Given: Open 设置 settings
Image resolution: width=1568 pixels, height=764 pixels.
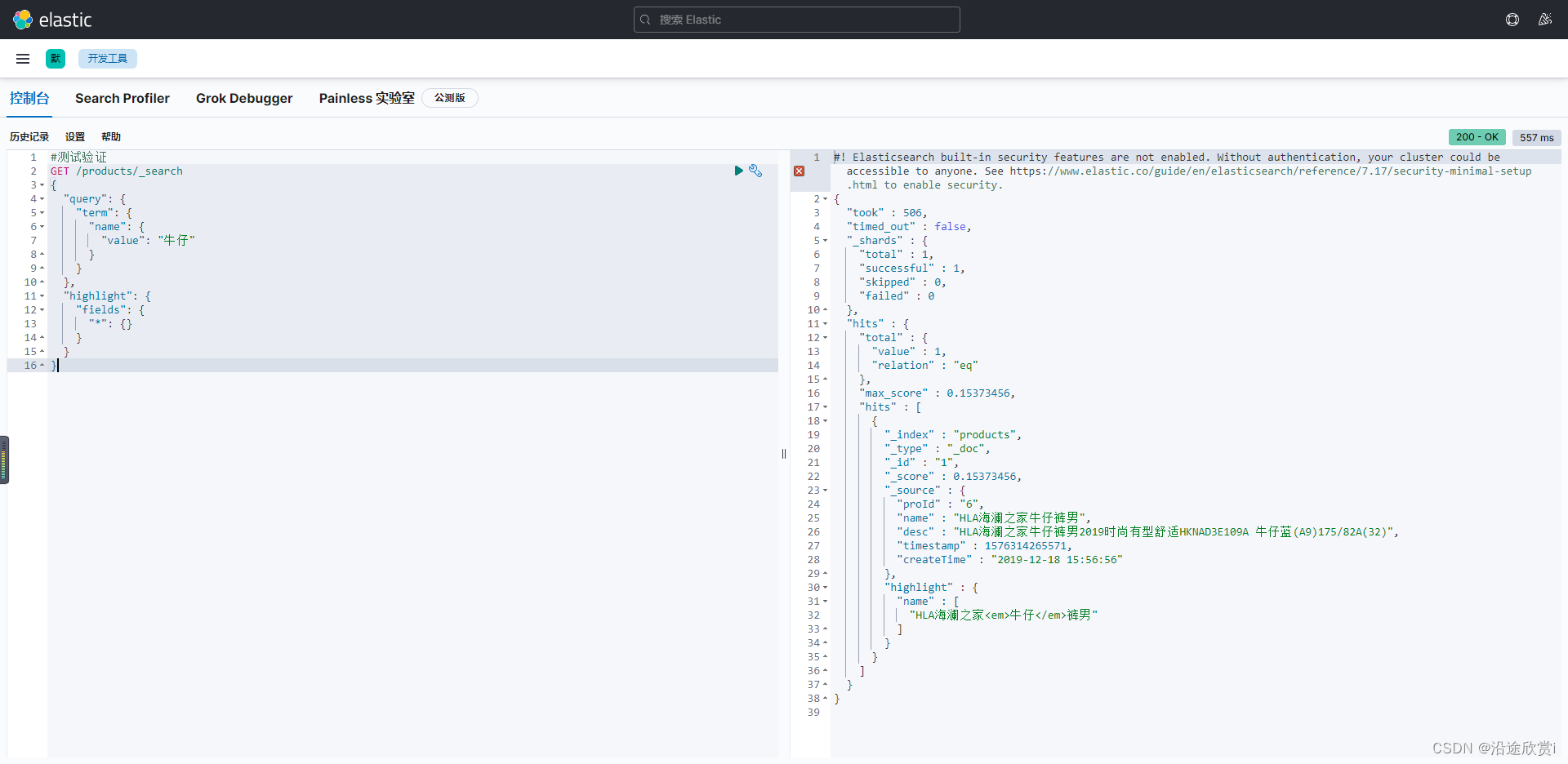Looking at the screenshot, I should 75,137.
